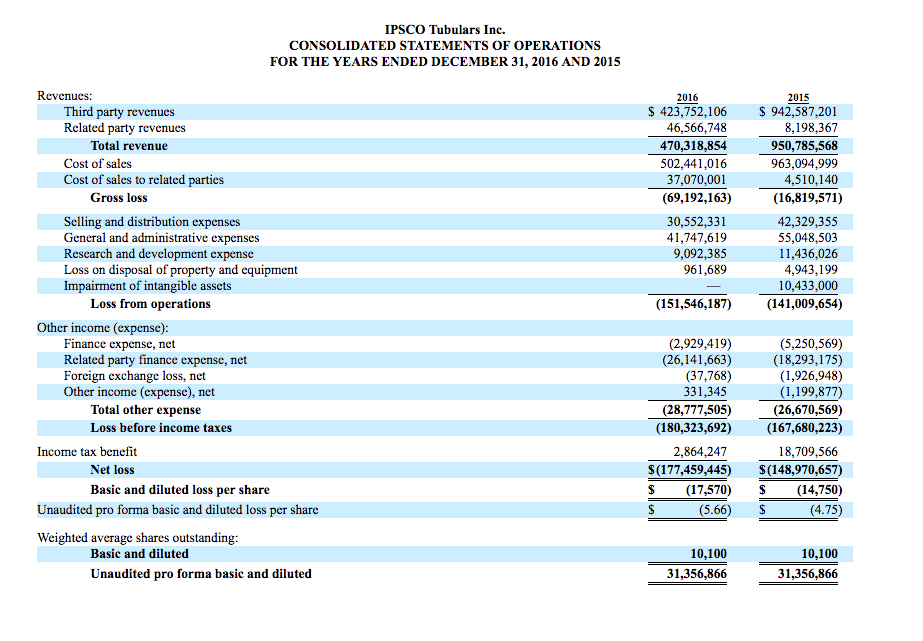Viewport: 923px width, 641px height.
Task: Select the value 9,092,385
Action: (700, 254)
